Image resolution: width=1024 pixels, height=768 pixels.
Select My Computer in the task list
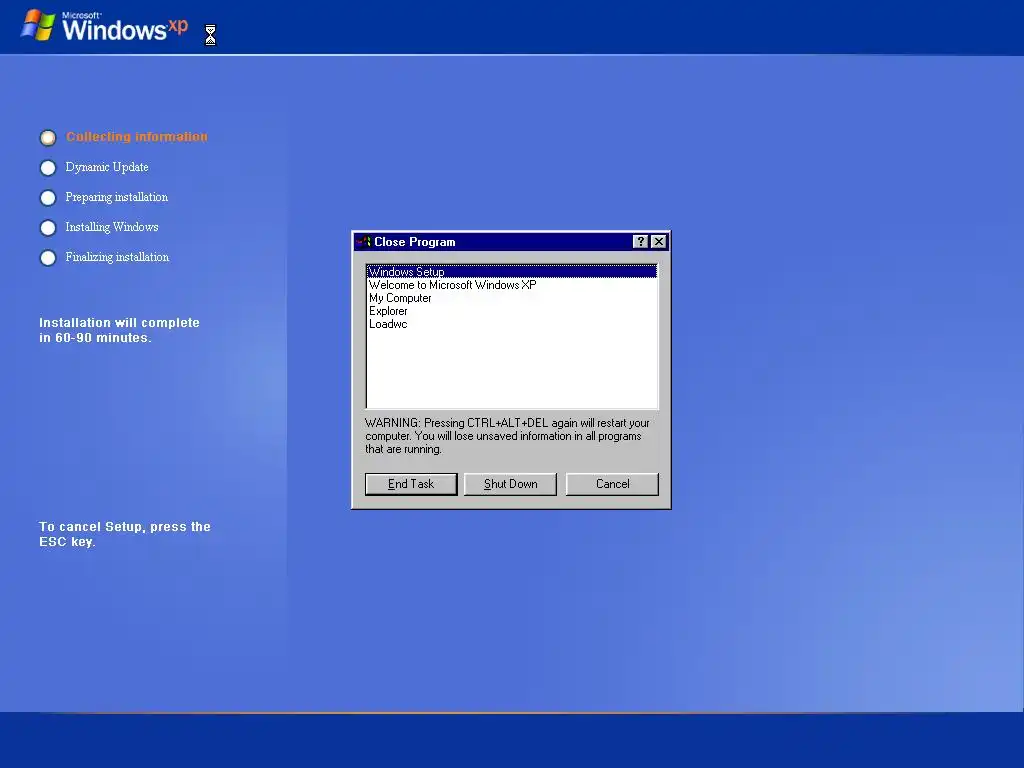click(x=511, y=298)
